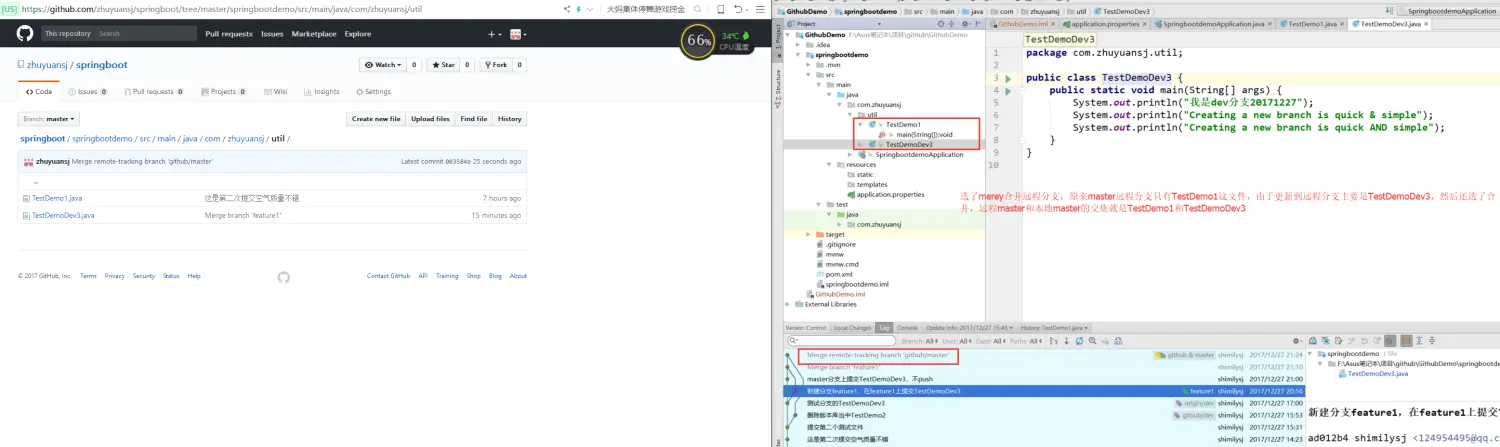This screenshot has width=1500, height=447.
Task: Switch to the repository Wiki tab
Action: (276, 92)
